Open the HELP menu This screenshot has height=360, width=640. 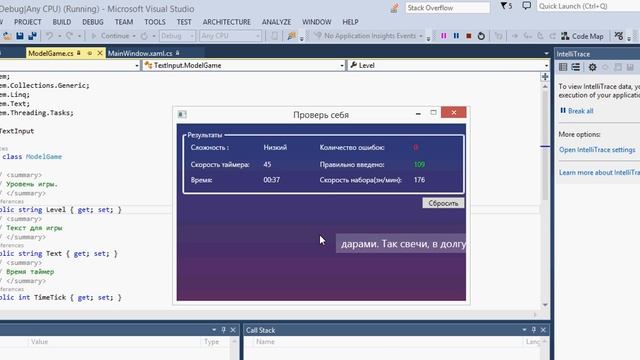point(350,22)
